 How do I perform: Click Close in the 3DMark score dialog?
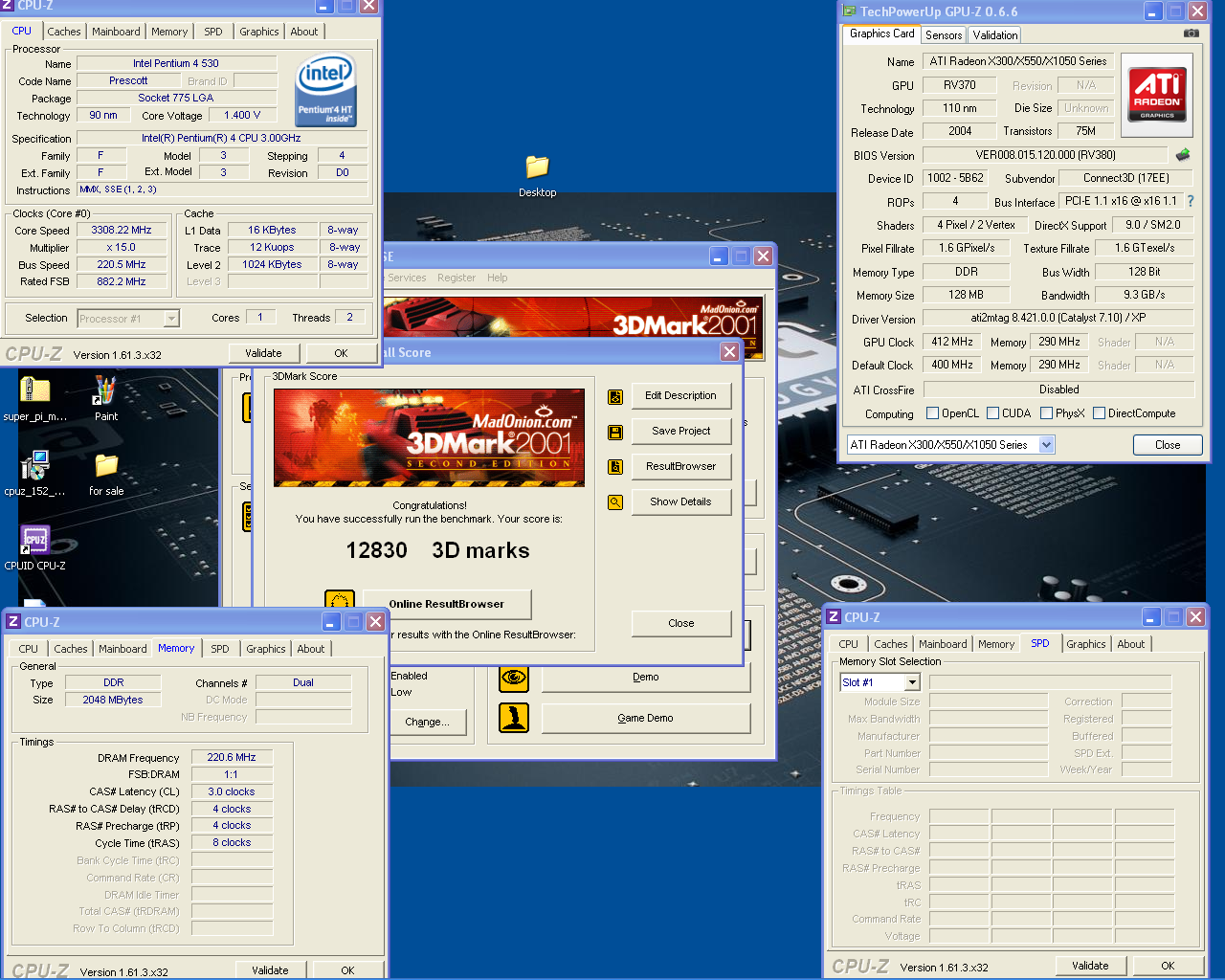click(x=680, y=623)
